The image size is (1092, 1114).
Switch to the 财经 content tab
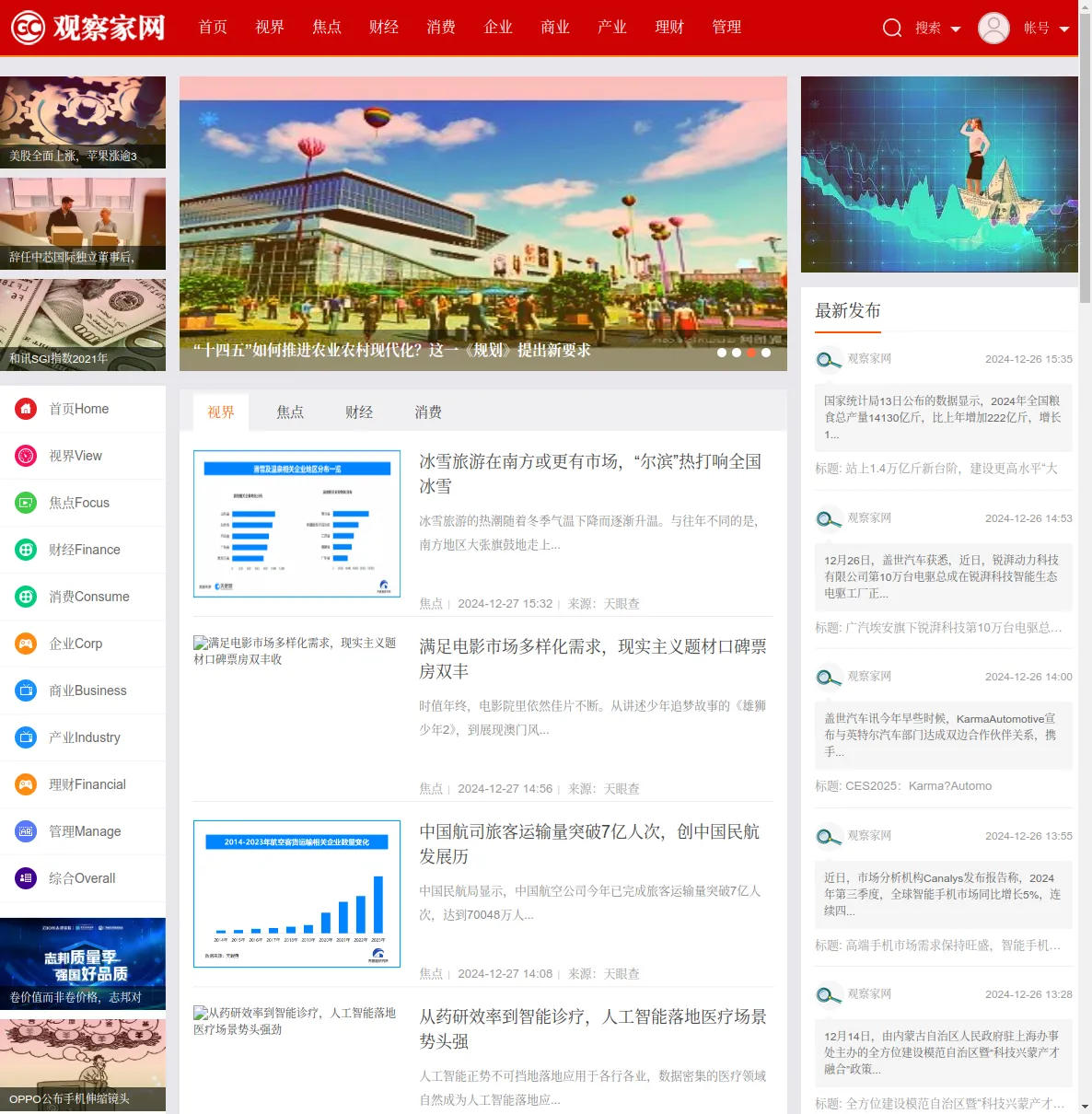point(359,412)
